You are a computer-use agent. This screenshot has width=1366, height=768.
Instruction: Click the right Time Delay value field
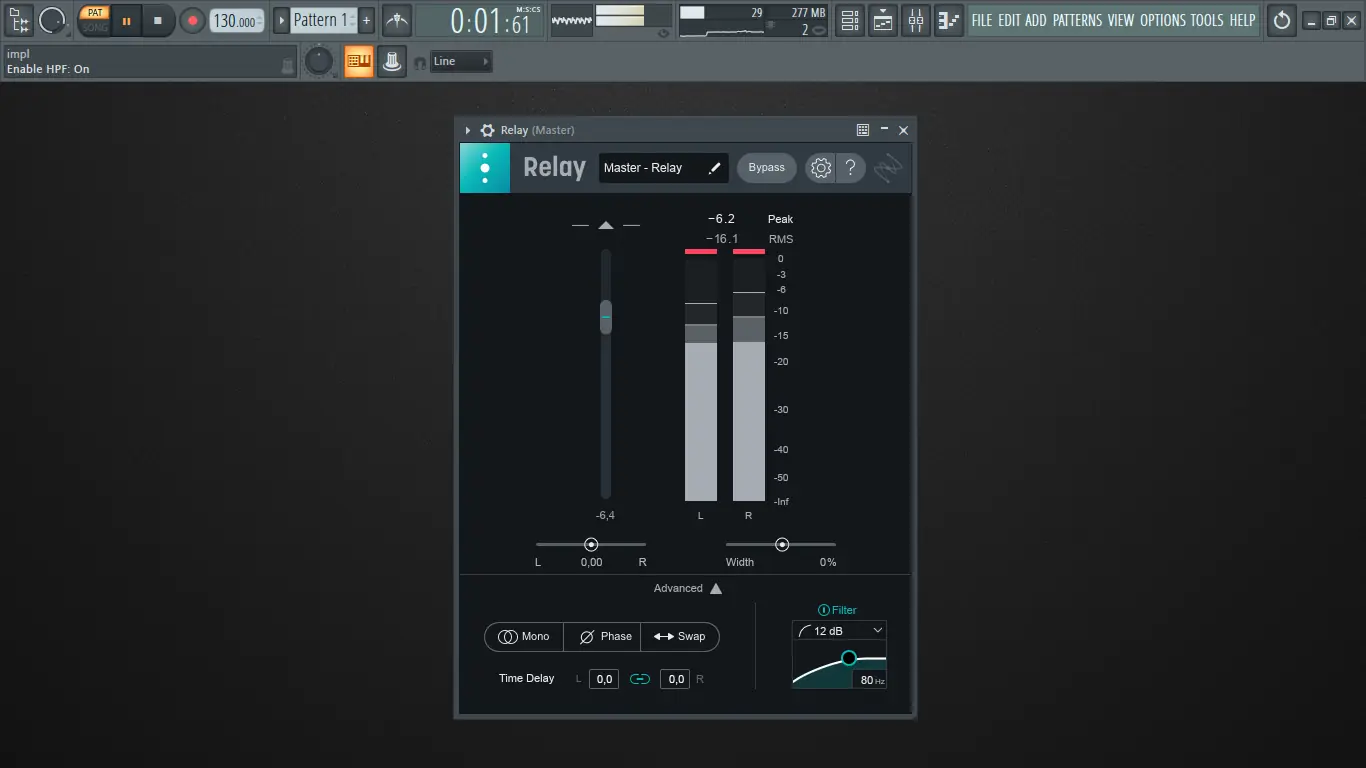[x=676, y=680]
